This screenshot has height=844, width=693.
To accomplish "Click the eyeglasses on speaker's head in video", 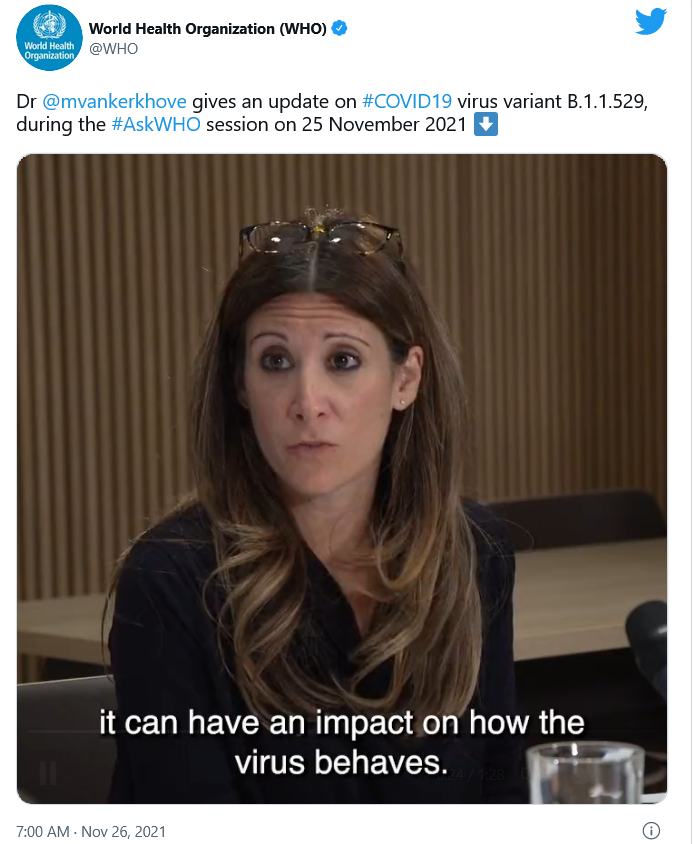I will 320,238.
